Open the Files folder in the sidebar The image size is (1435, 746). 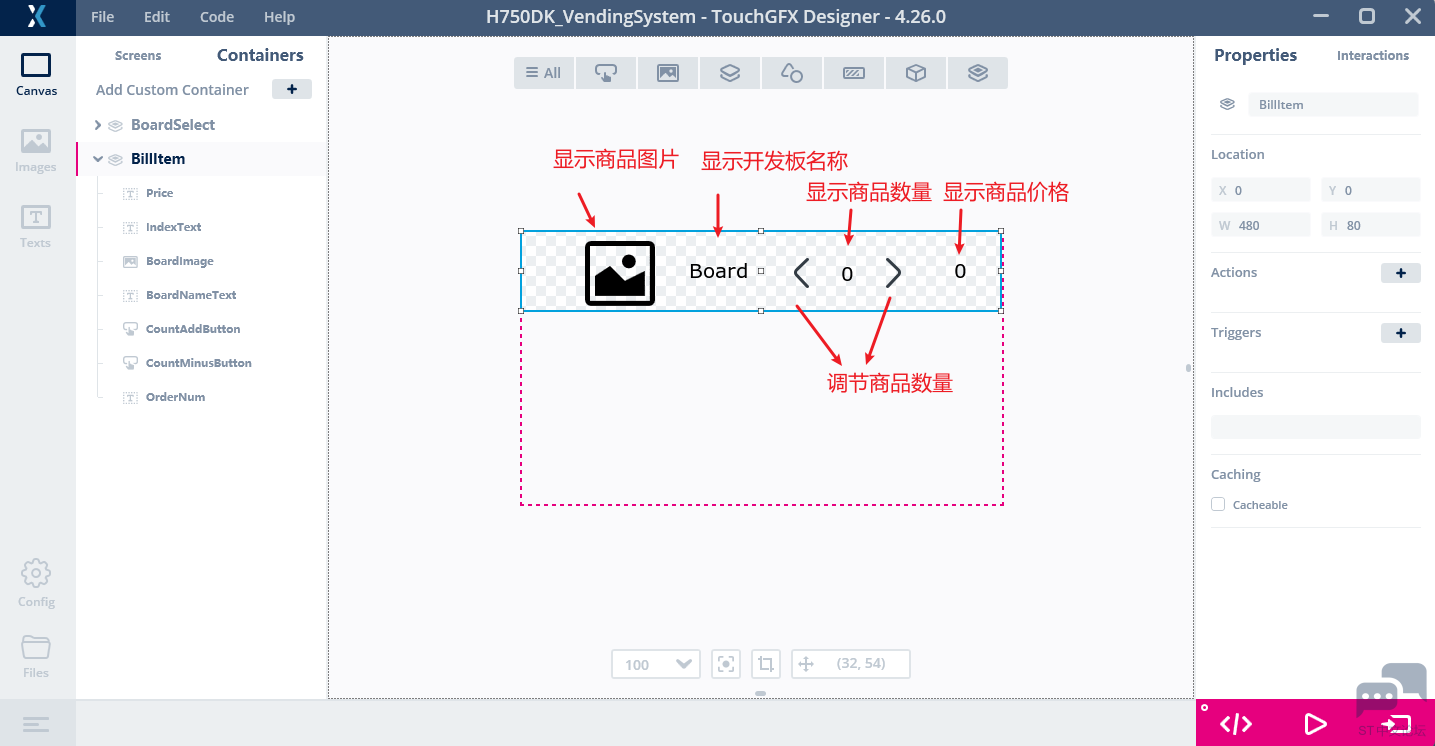(x=36, y=656)
